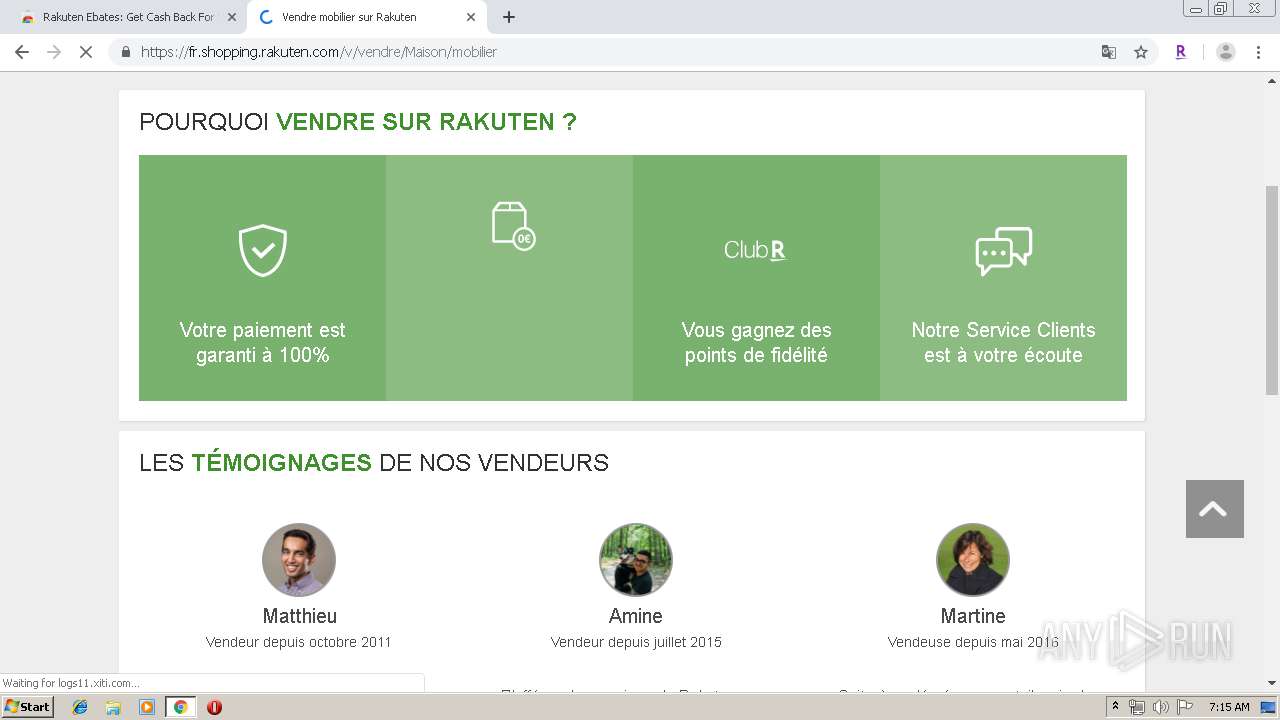Click the name Amine
Viewport: 1280px width, 720px height.
click(x=636, y=616)
